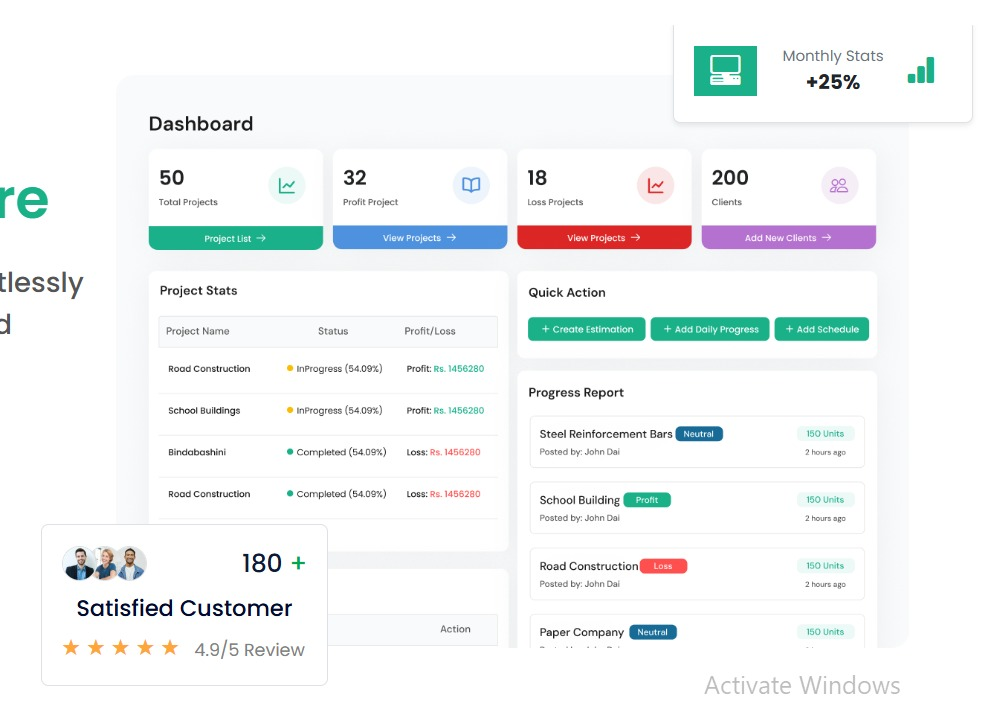Click the Loss badge on Road Construction
Viewport: 991px width, 701px height.
[663, 566]
